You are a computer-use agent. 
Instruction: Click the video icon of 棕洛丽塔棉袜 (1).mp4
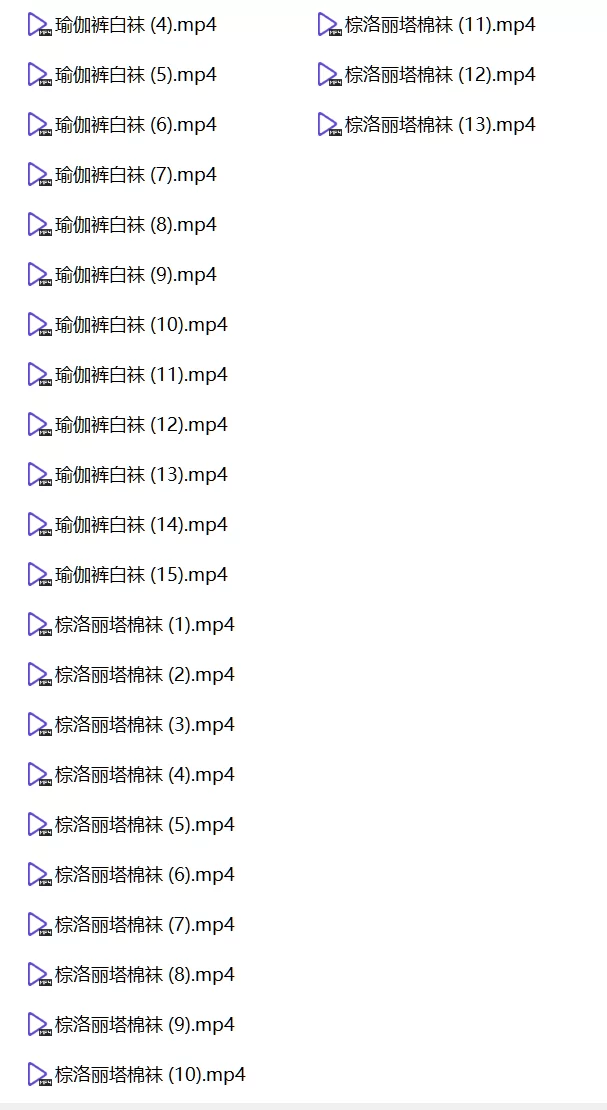click(40, 625)
